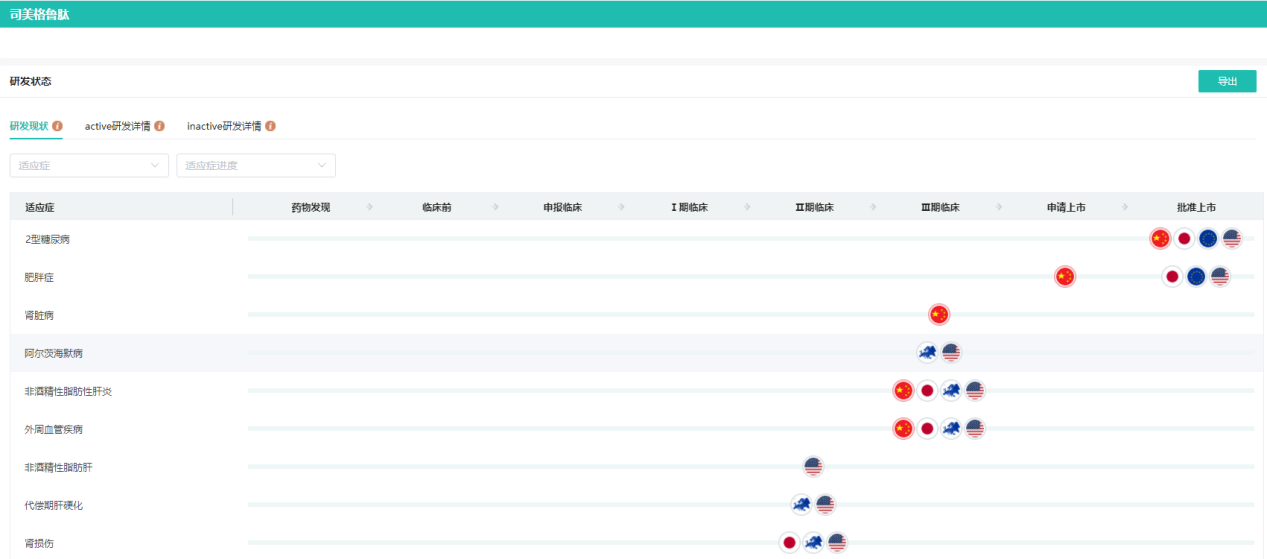Click 临床前 stage header
This screenshot has width=1267, height=559.
437,207
